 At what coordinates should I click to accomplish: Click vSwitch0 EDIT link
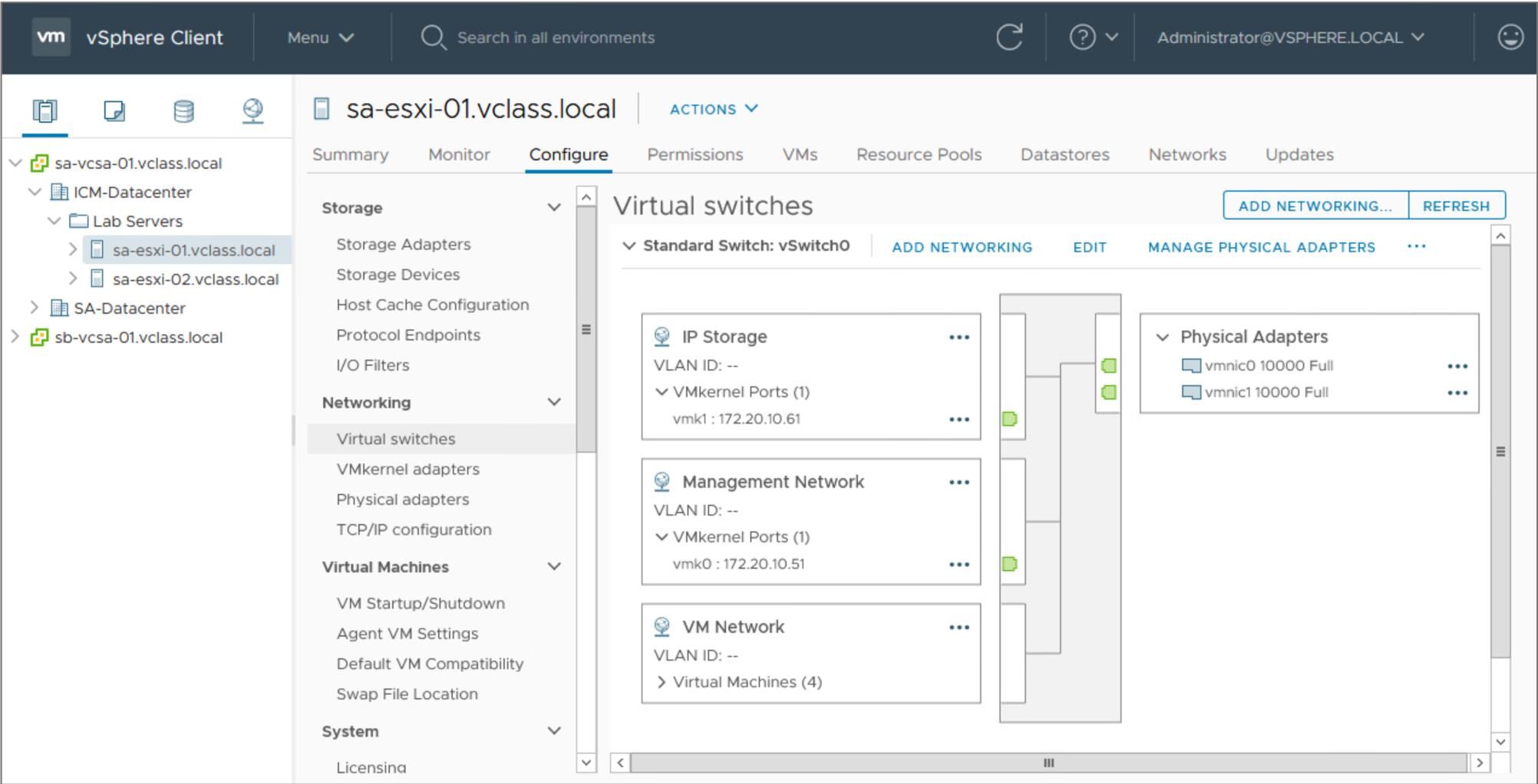point(1089,247)
